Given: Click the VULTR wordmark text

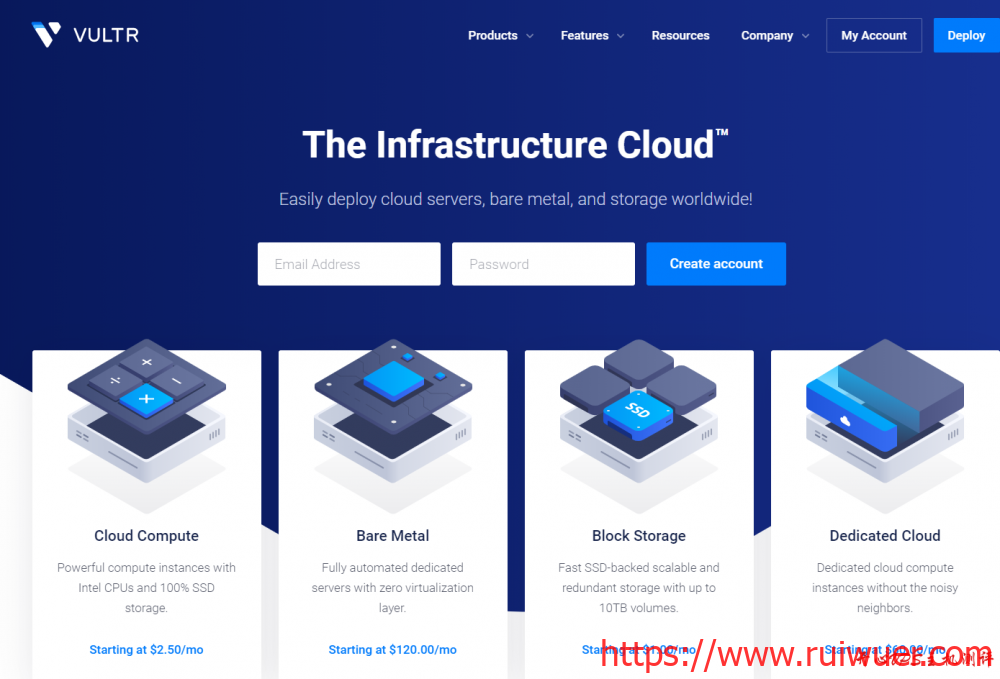Looking at the screenshot, I should (106, 35).
